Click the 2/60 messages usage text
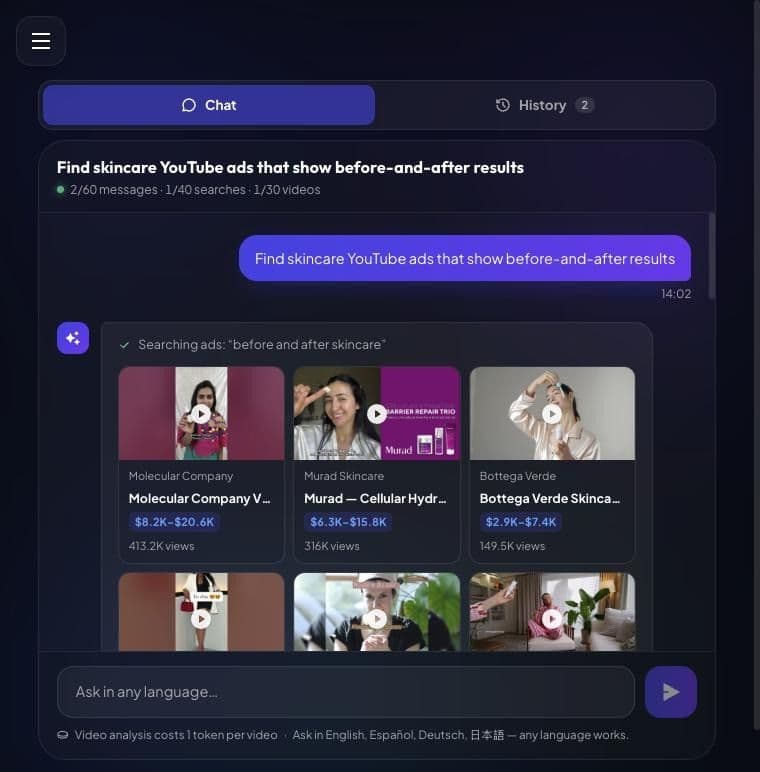760x772 pixels. pos(114,190)
